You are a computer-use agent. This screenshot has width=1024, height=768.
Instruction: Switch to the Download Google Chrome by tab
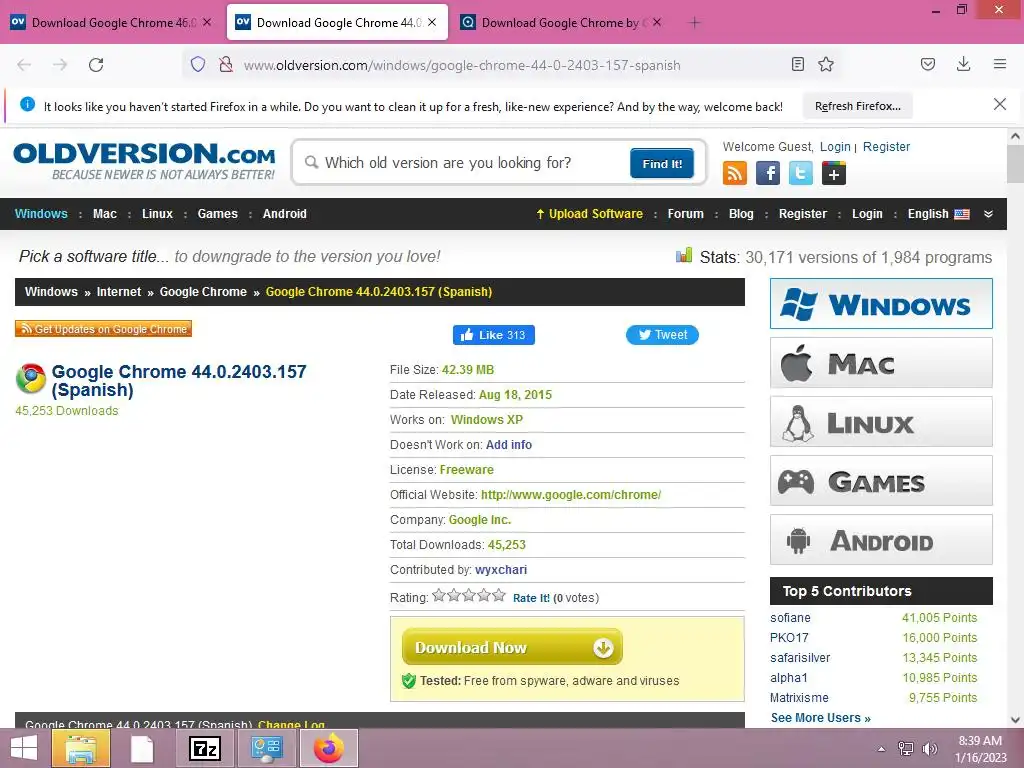(562, 23)
